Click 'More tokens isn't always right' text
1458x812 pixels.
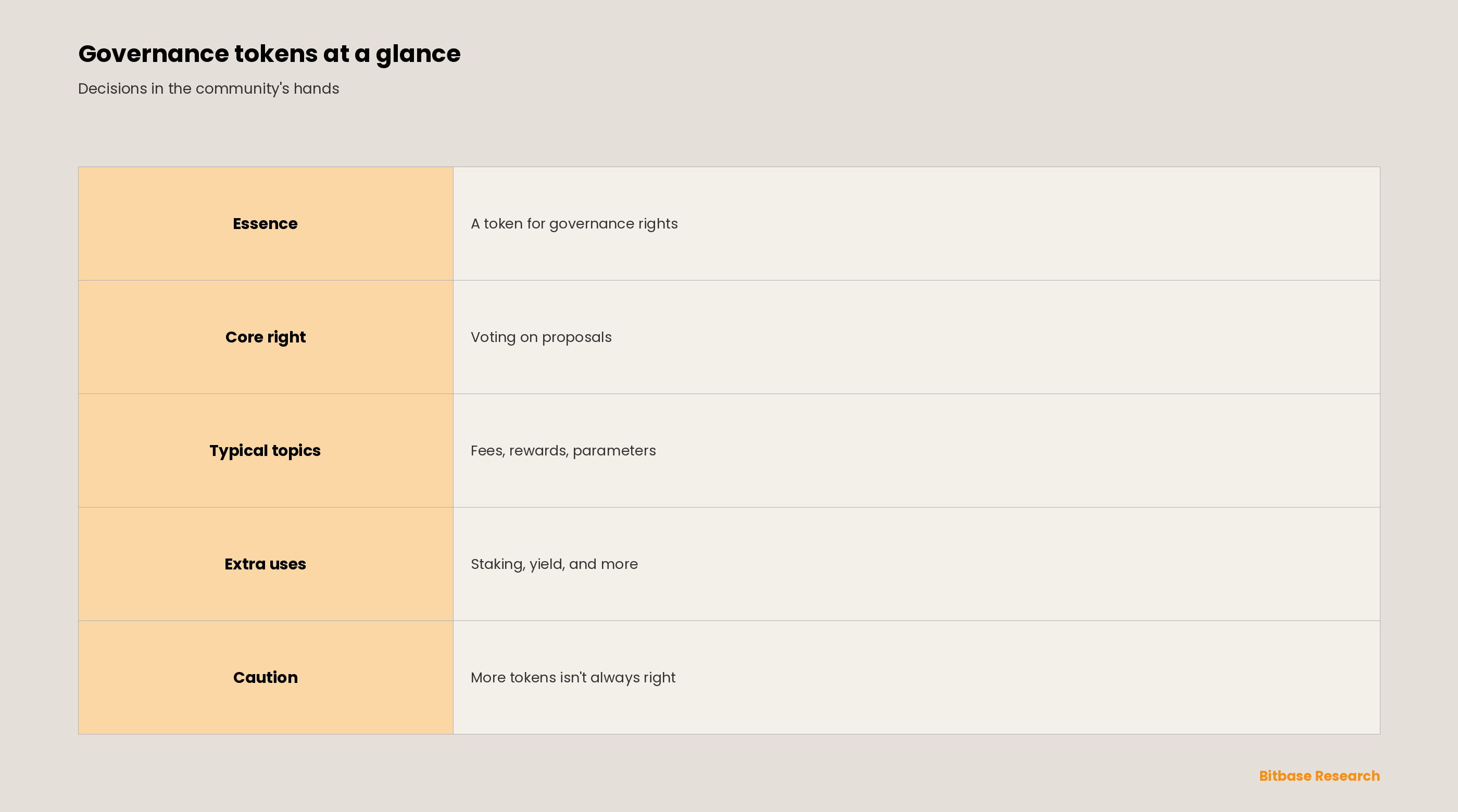click(573, 677)
